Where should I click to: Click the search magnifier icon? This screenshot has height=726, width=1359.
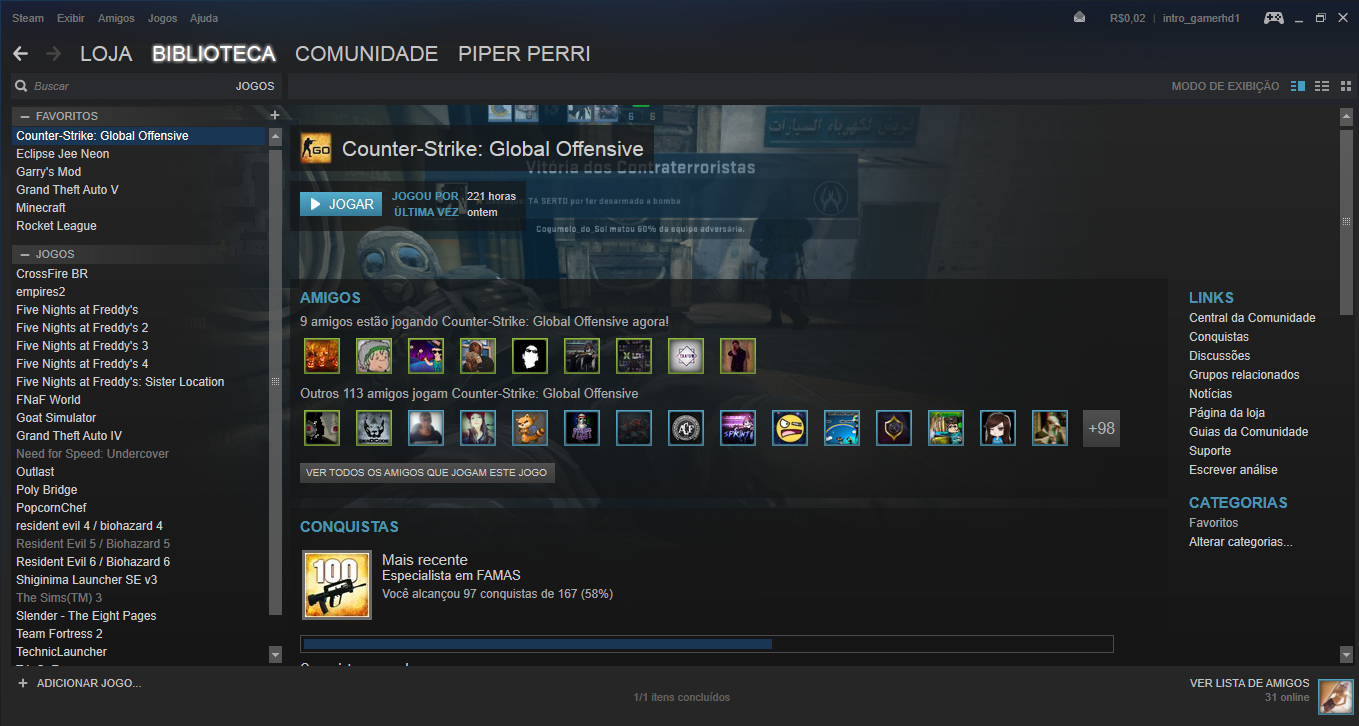point(21,86)
